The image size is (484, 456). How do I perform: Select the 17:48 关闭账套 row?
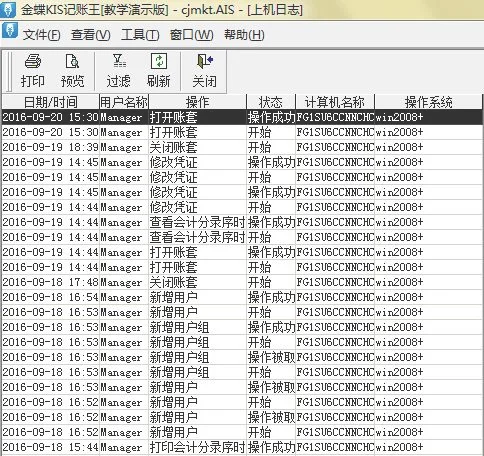pyautogui.click(x=242, y=282)
